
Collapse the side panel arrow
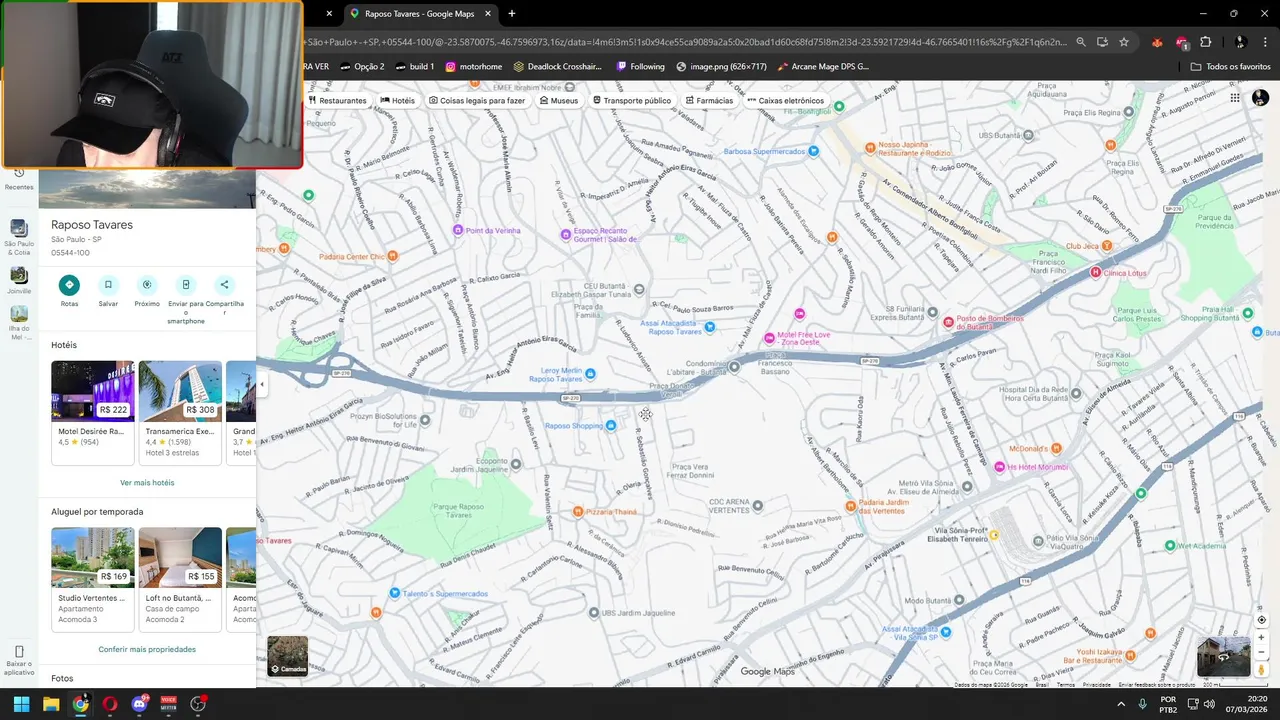point(262,384)
